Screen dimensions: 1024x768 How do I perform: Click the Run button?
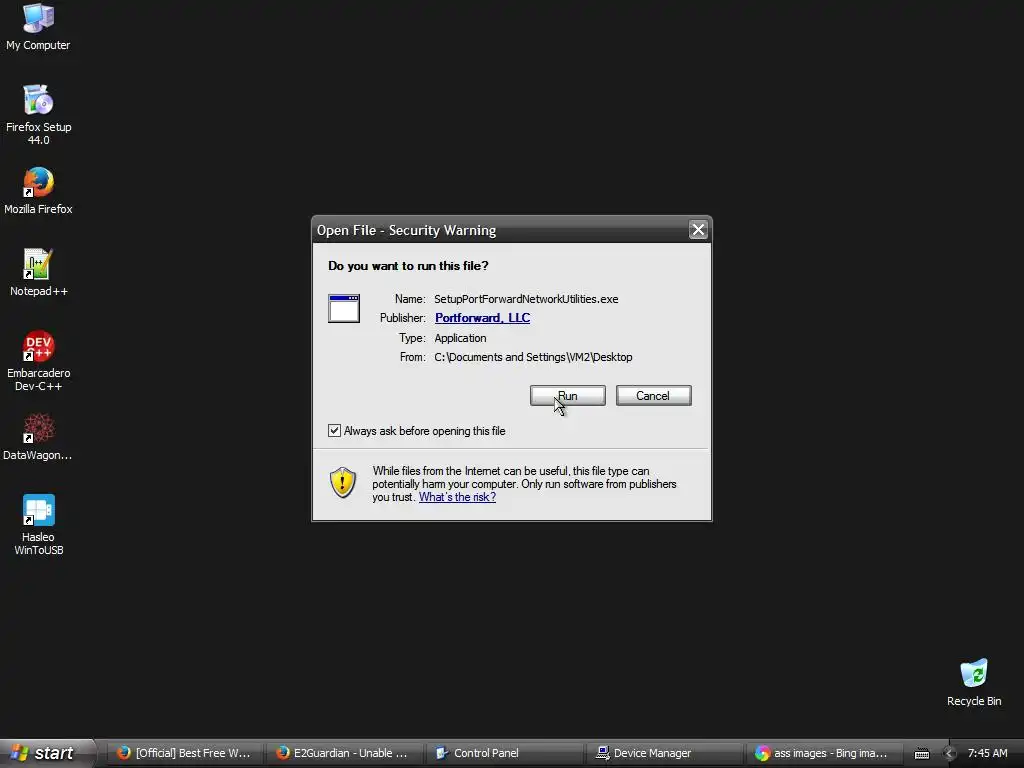tap(568, 396)
